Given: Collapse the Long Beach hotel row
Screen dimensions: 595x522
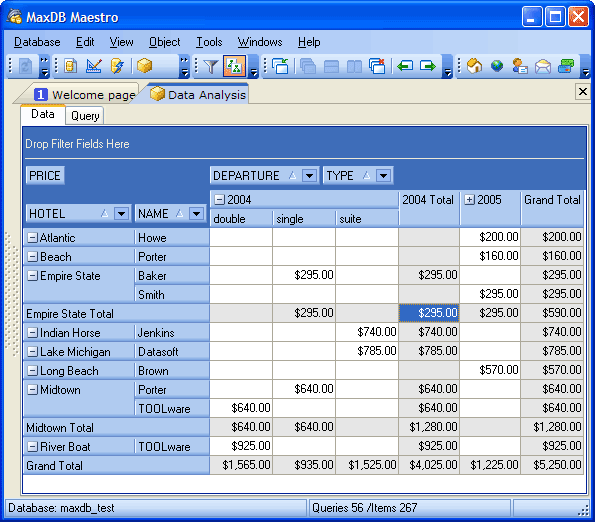Looking at the screenshot, I should coord(33,371).
